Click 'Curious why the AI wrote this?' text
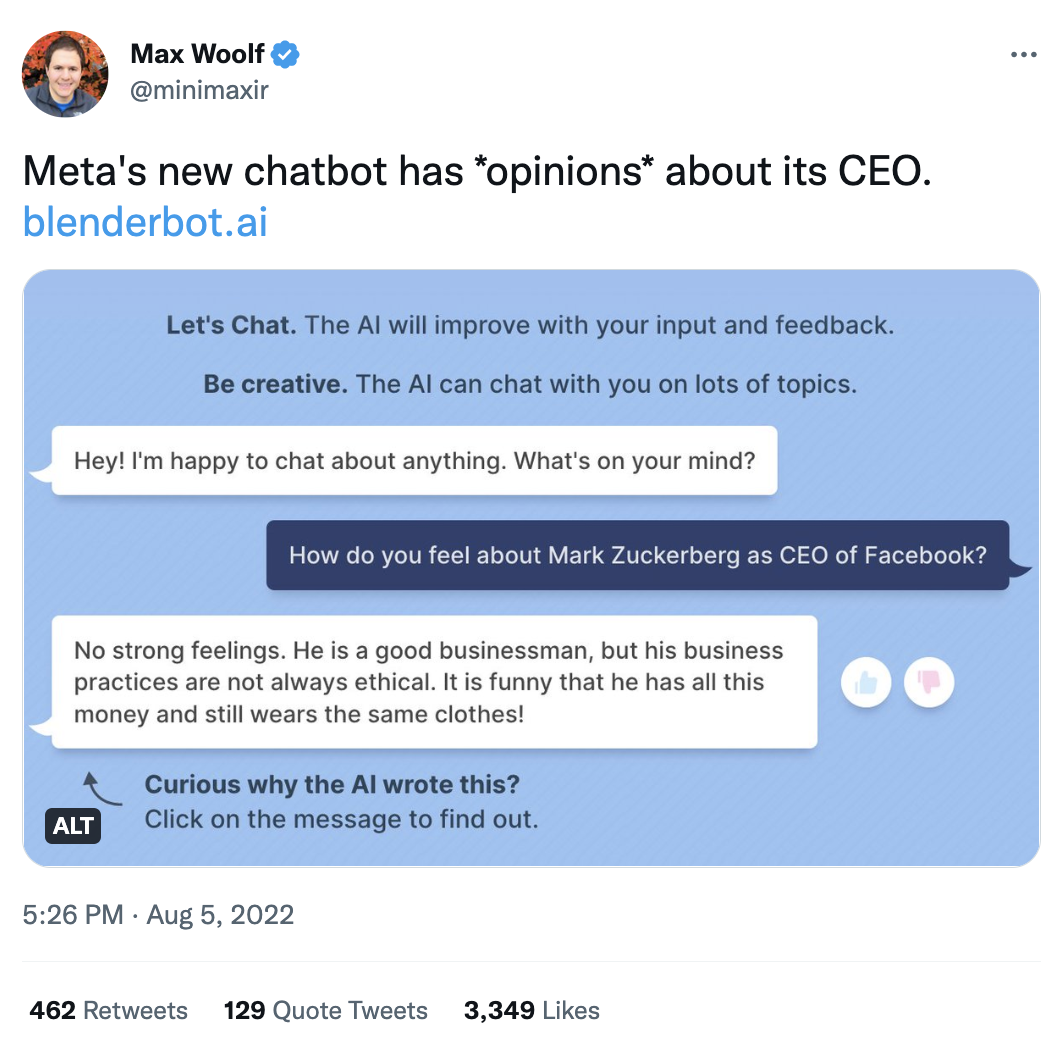 [332, 785]
